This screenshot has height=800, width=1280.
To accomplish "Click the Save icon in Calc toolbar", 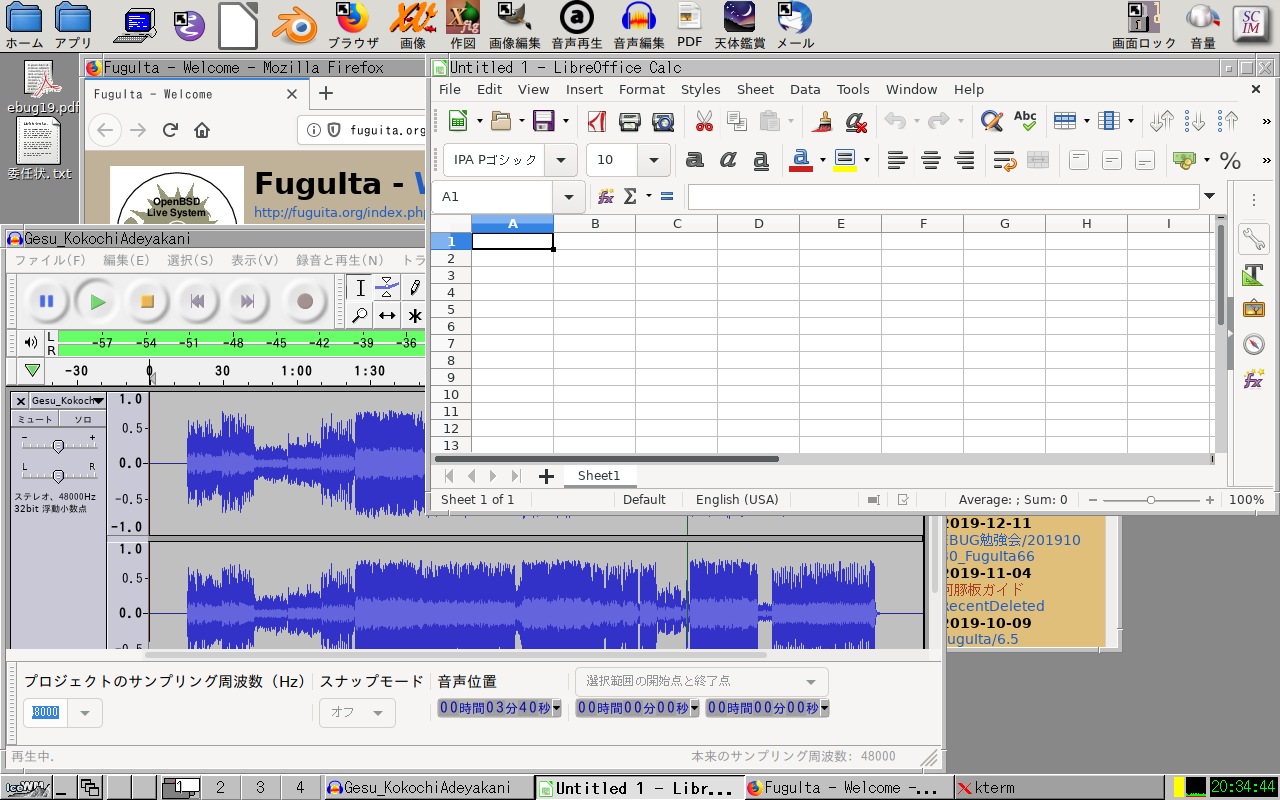I will [x=544, y=122].
